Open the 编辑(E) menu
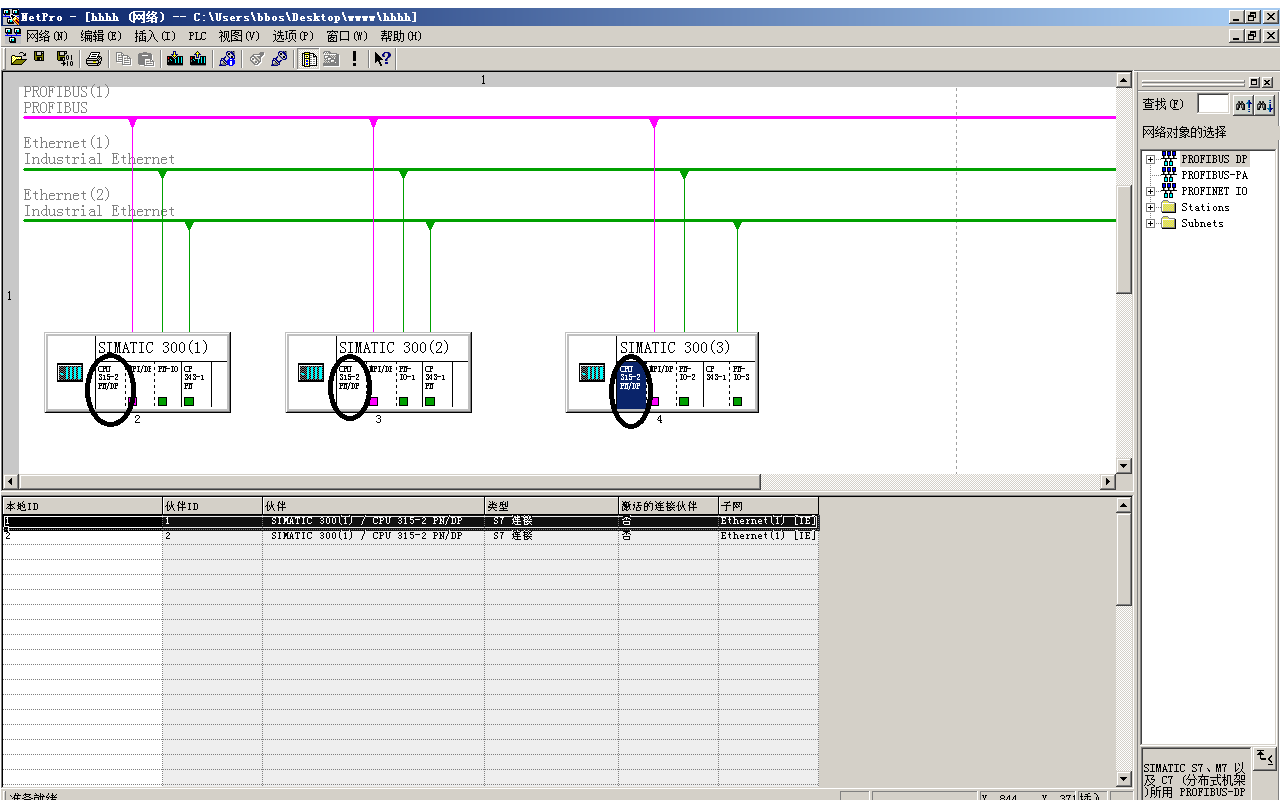The height and width of the screenshot is (800, 1280). pyautogui.click(x=101, y=36)
